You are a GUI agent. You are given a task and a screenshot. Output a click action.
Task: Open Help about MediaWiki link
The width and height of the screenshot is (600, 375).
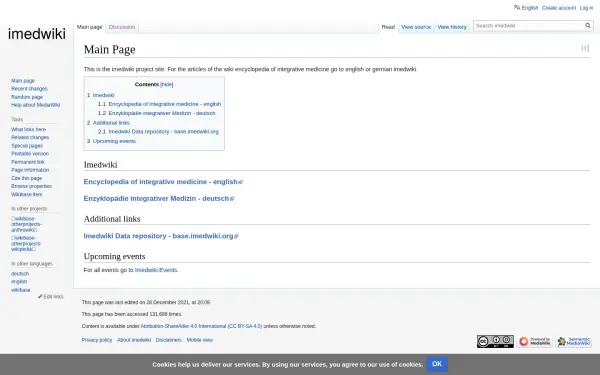point(36,105)
